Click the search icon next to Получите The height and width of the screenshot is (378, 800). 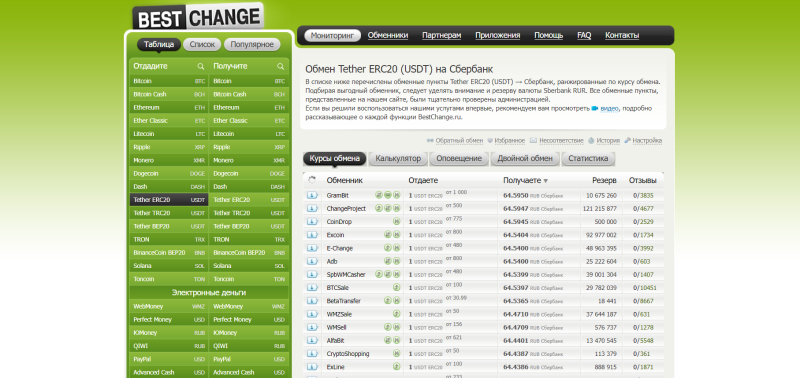pos(281,66)
